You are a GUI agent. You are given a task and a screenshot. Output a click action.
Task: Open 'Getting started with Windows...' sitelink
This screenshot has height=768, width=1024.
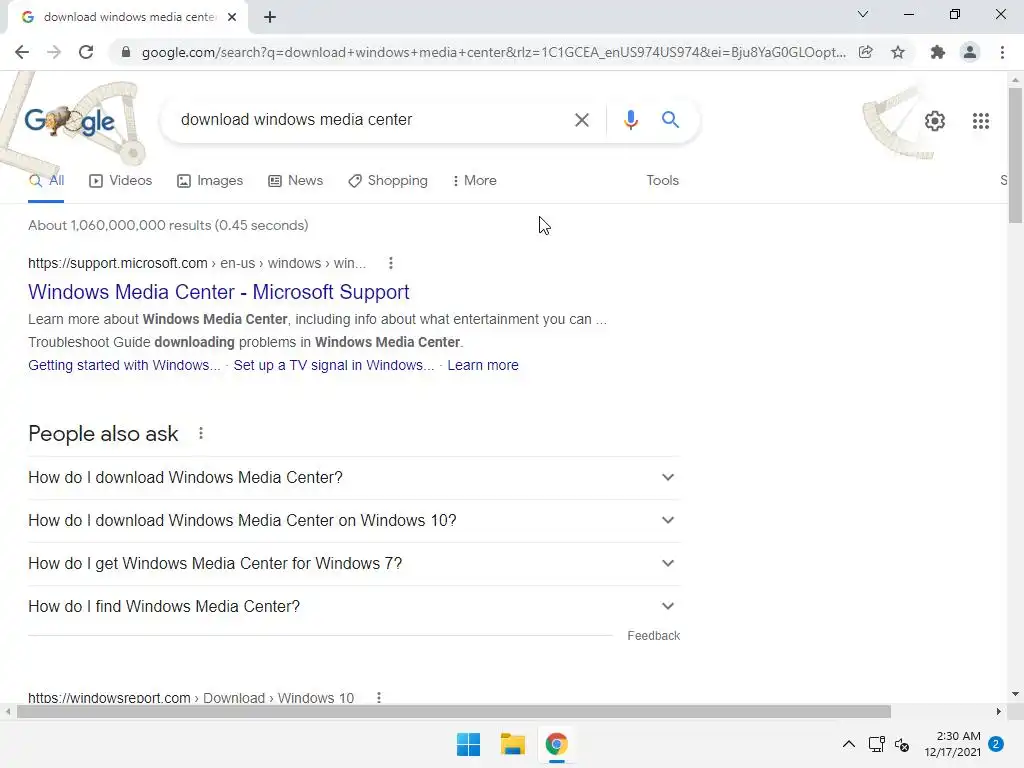pos(124,366)
